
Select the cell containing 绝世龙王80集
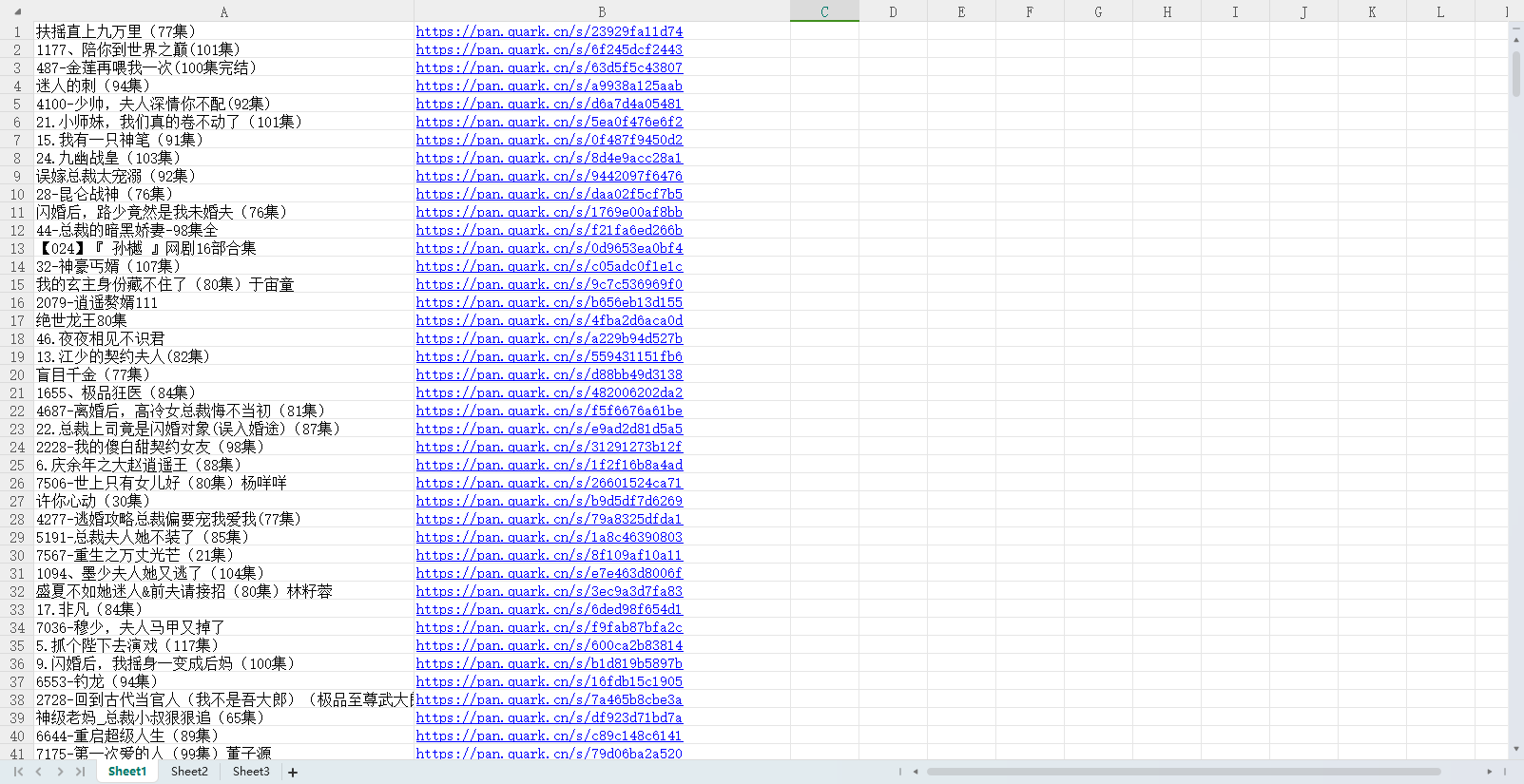[223, 320]
